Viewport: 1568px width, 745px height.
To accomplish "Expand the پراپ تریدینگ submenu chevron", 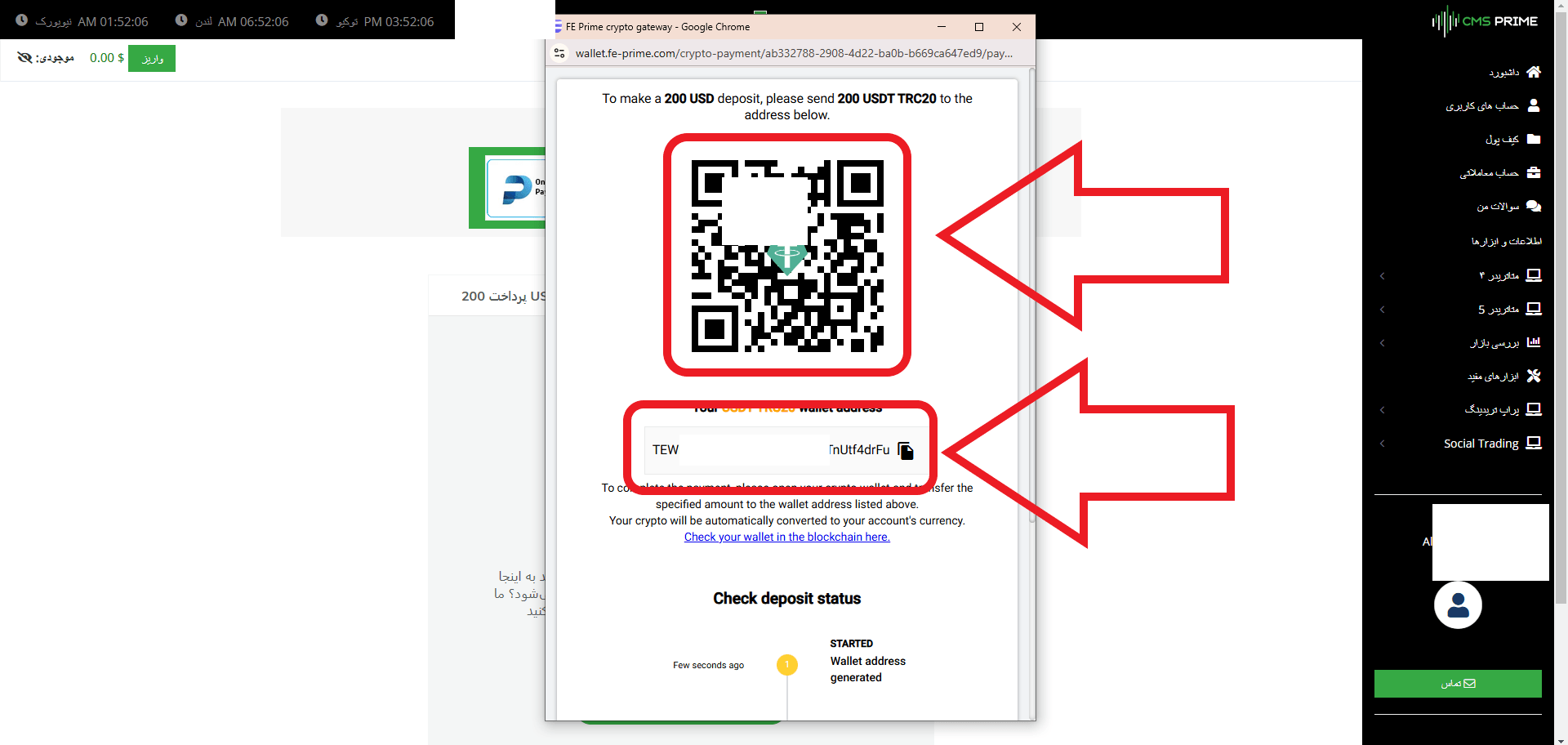I will click(1382, 410).
